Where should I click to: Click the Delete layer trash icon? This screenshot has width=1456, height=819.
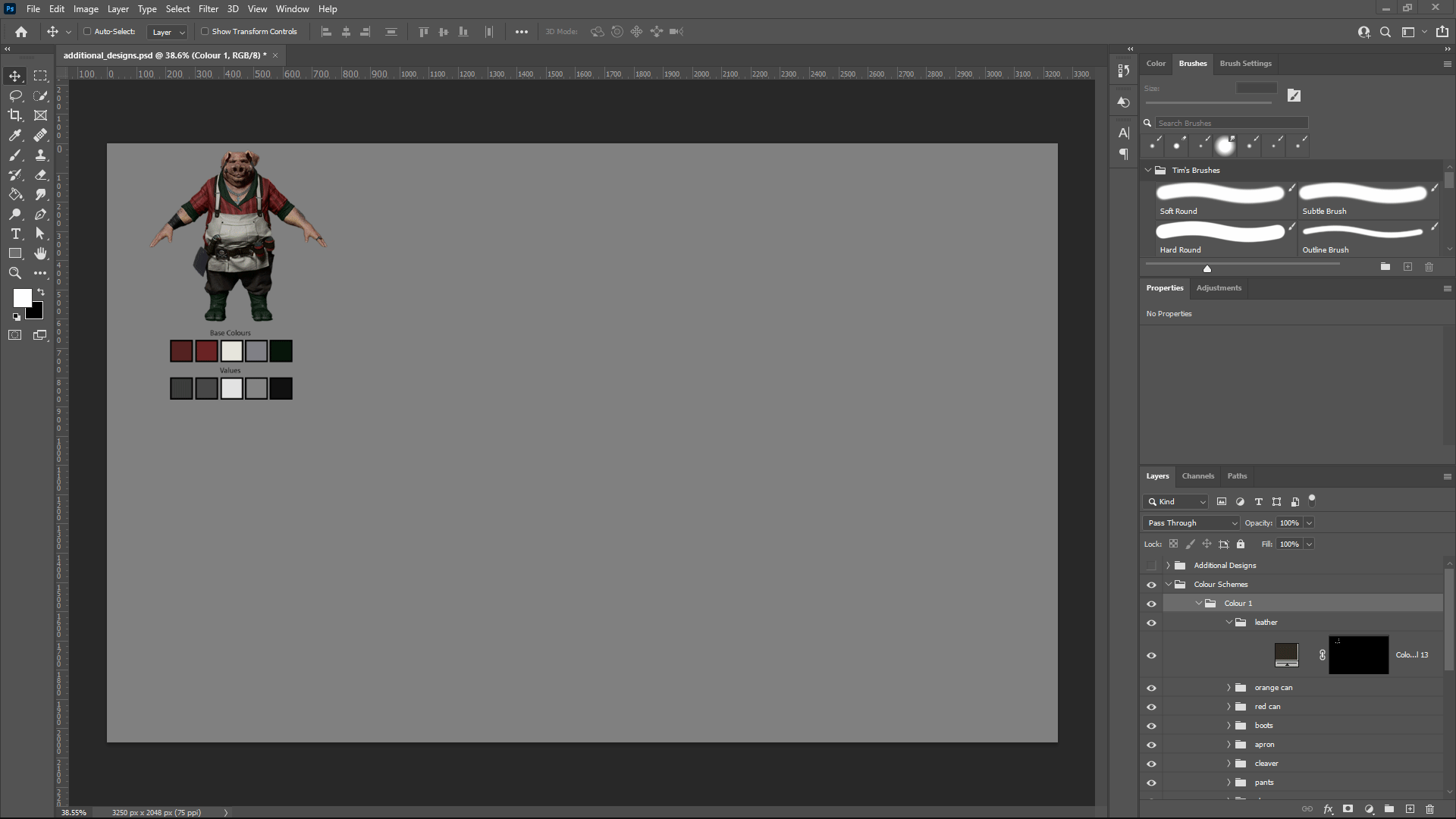1429,809
